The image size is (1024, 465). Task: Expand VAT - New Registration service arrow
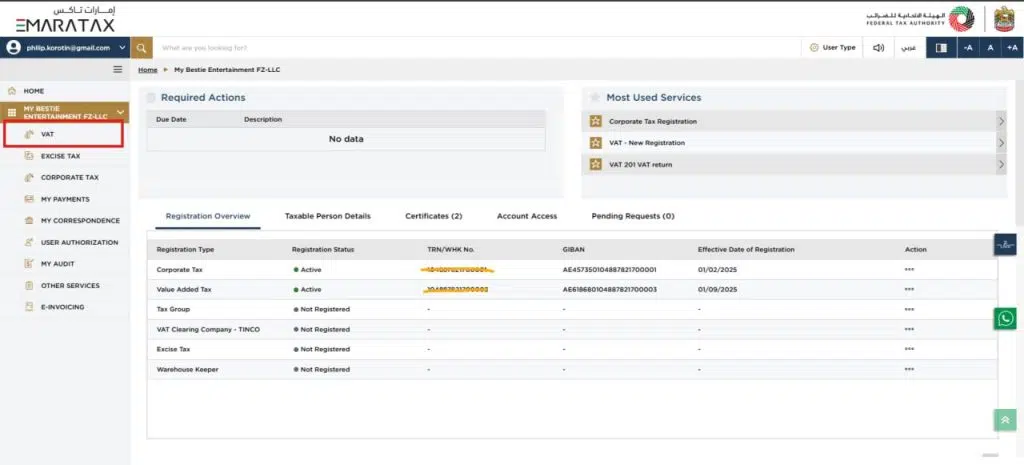[1001, 143]
